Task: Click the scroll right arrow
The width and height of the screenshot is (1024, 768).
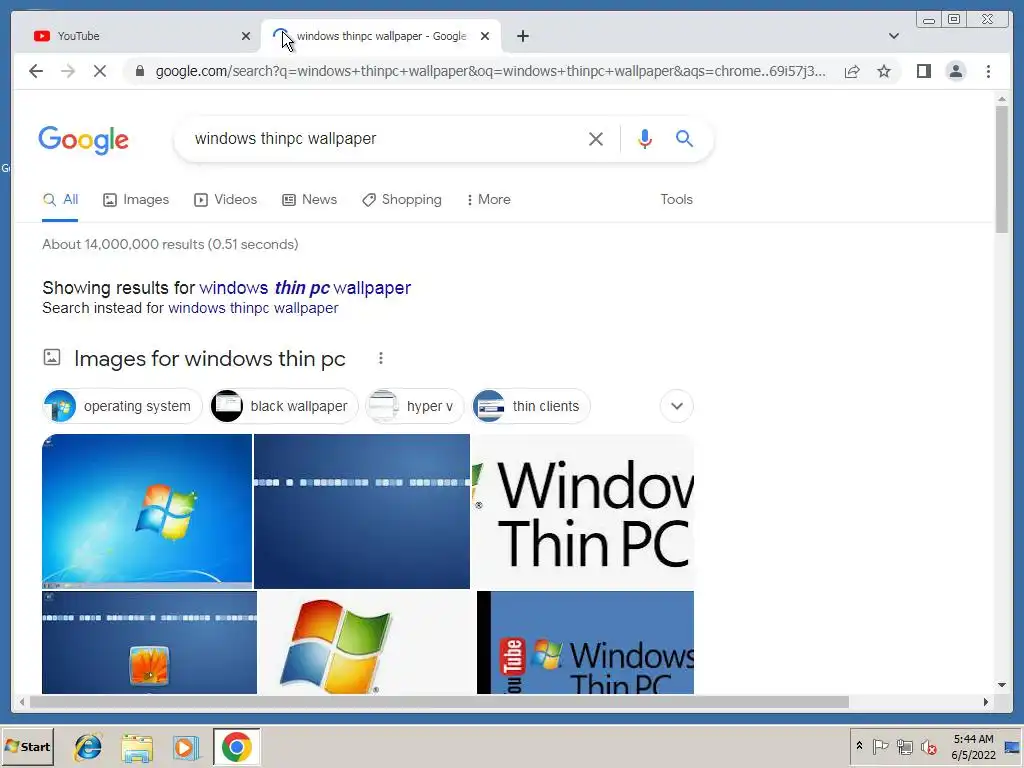Action: click(x=986, y=702)
